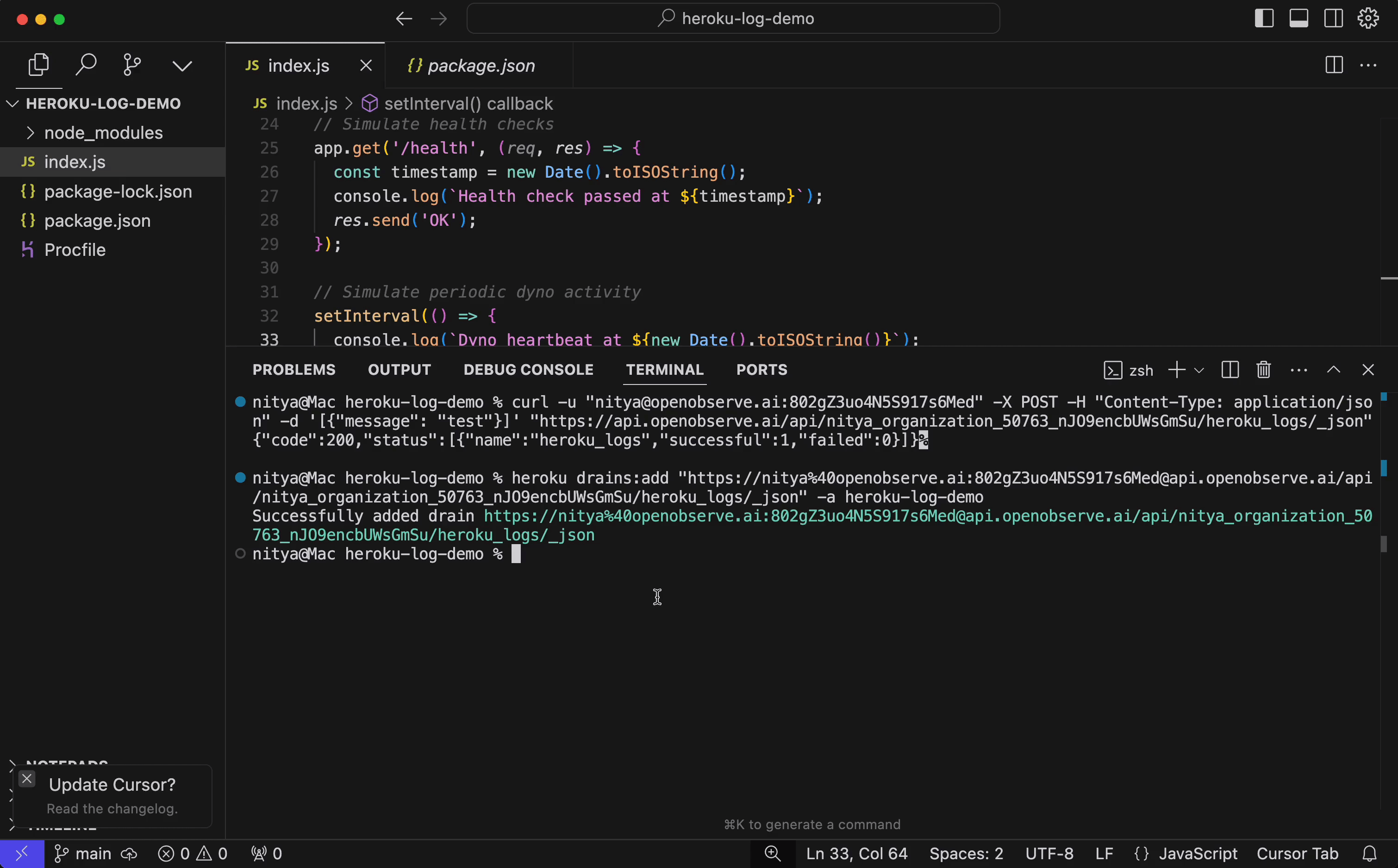Expand the node_modules folder

[x=103, y=133]
